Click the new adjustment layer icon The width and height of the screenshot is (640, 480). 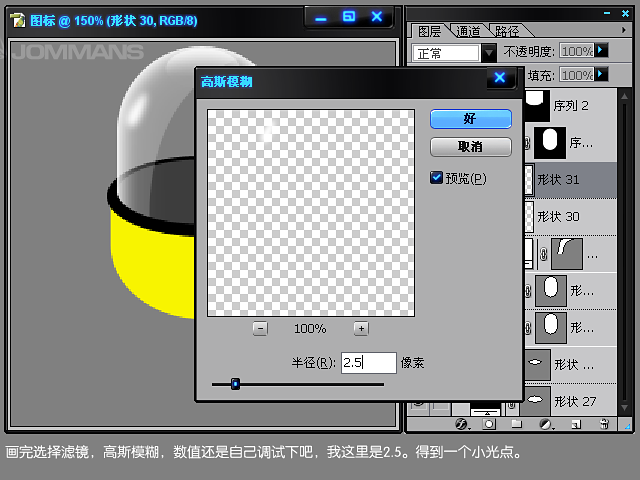point(545,424)
